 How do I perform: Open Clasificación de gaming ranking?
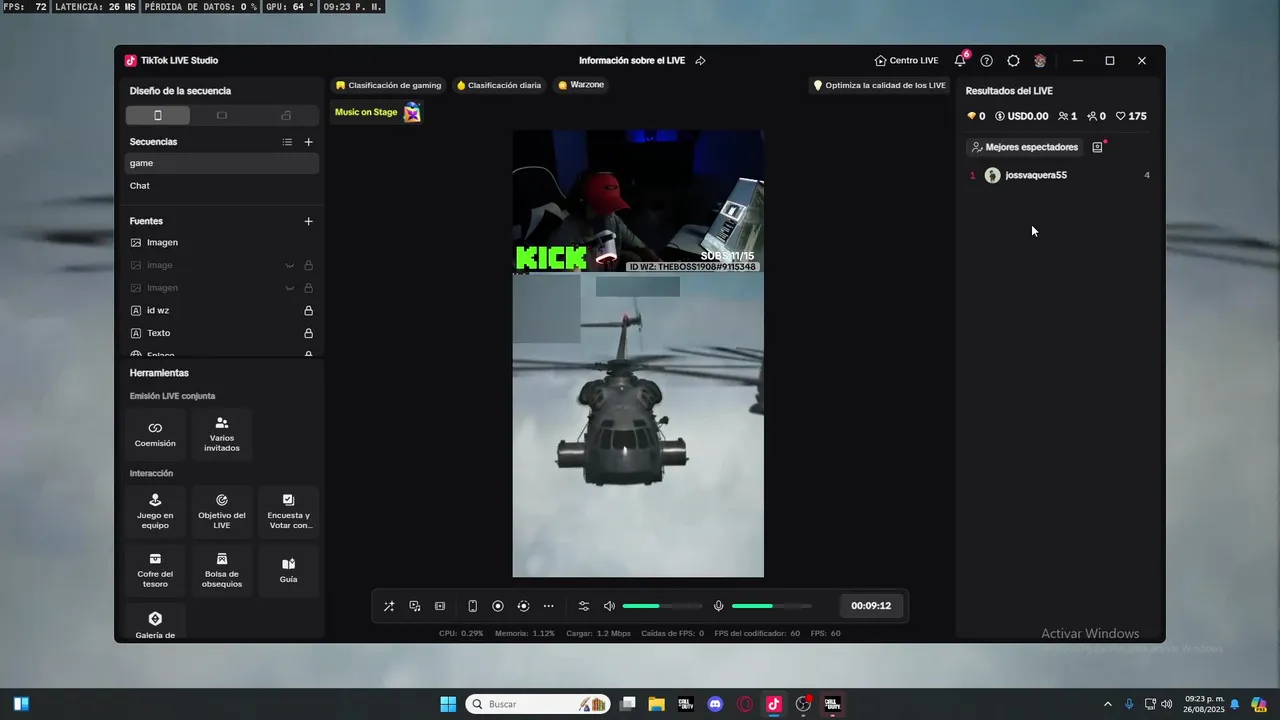388,85
